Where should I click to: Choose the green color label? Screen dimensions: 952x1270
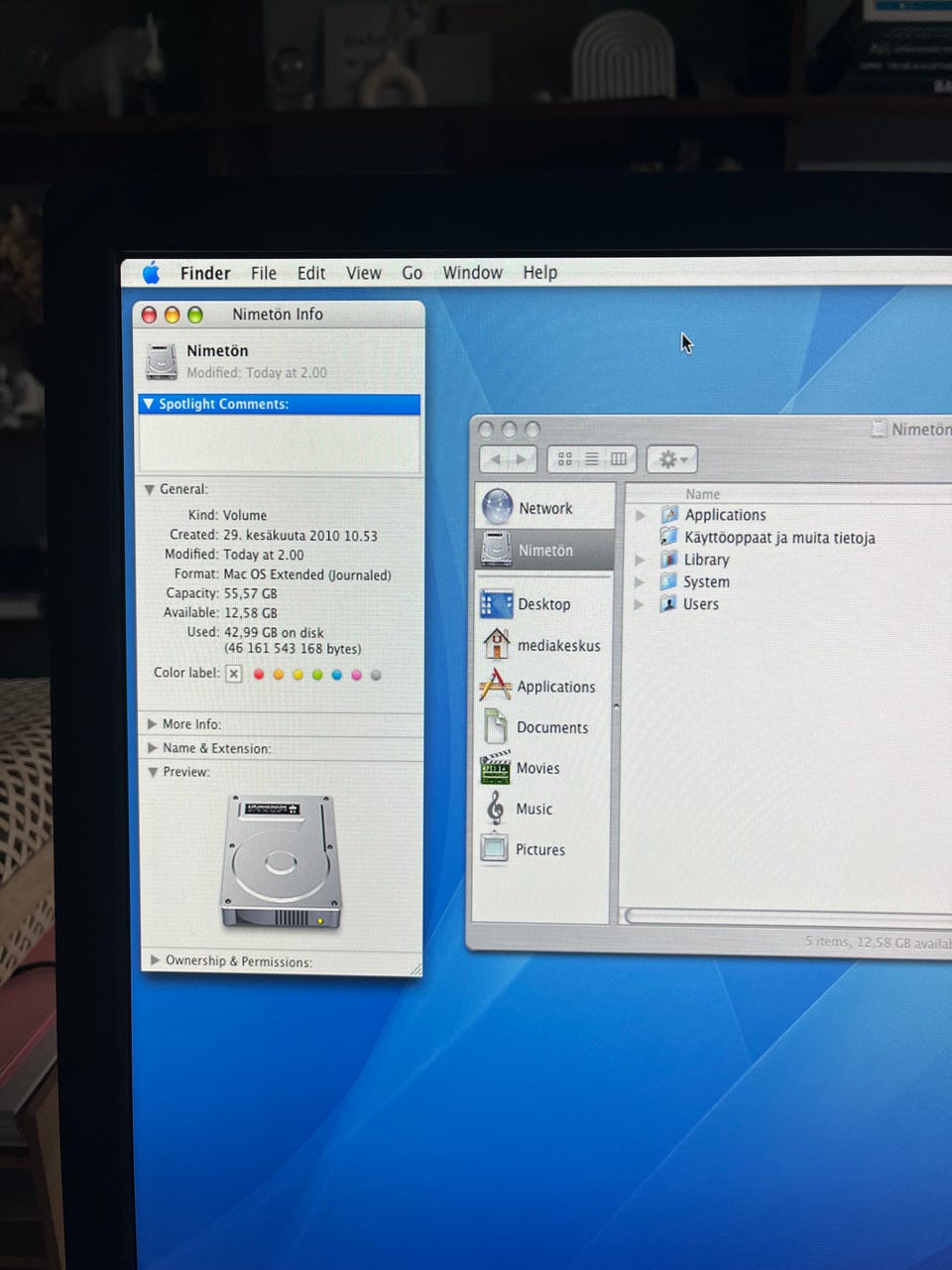pyautogui.click(x=317, y=675)
